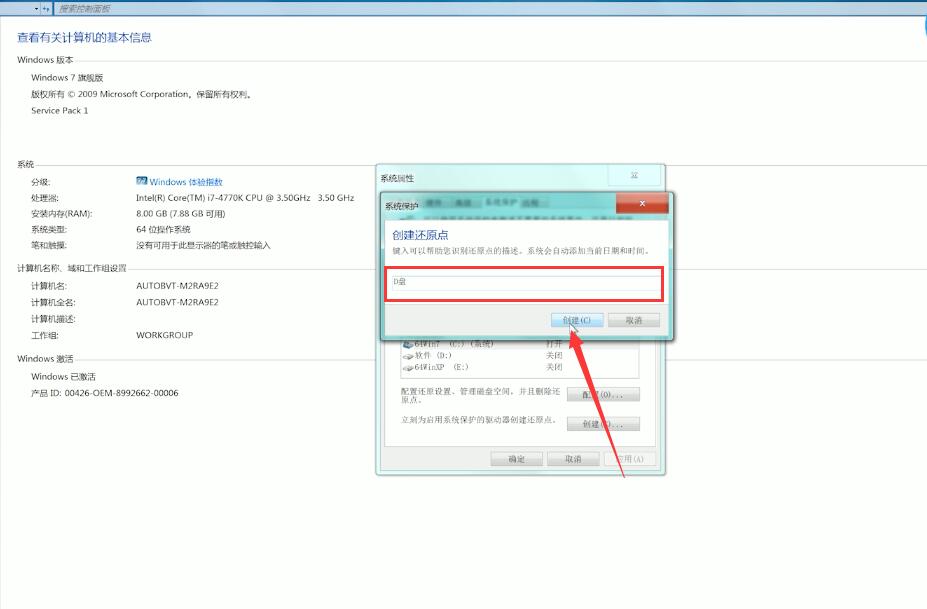Click the WORKGROUP workgroup value

tap(164, 335)
